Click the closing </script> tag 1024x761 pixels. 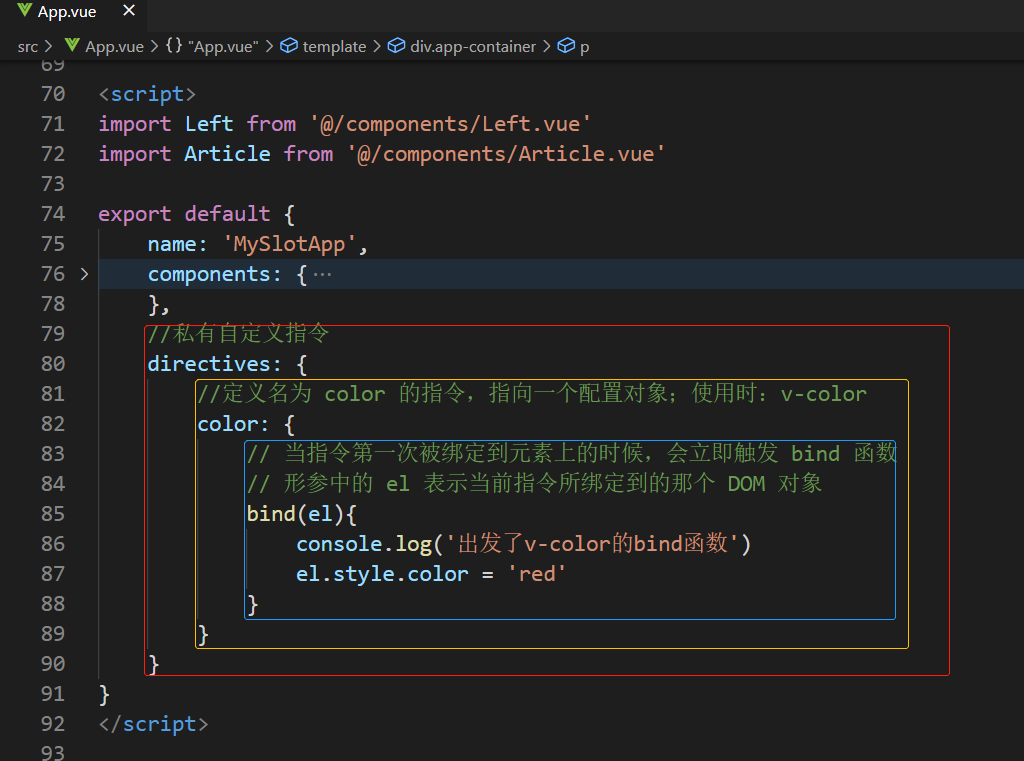point(153,724)
